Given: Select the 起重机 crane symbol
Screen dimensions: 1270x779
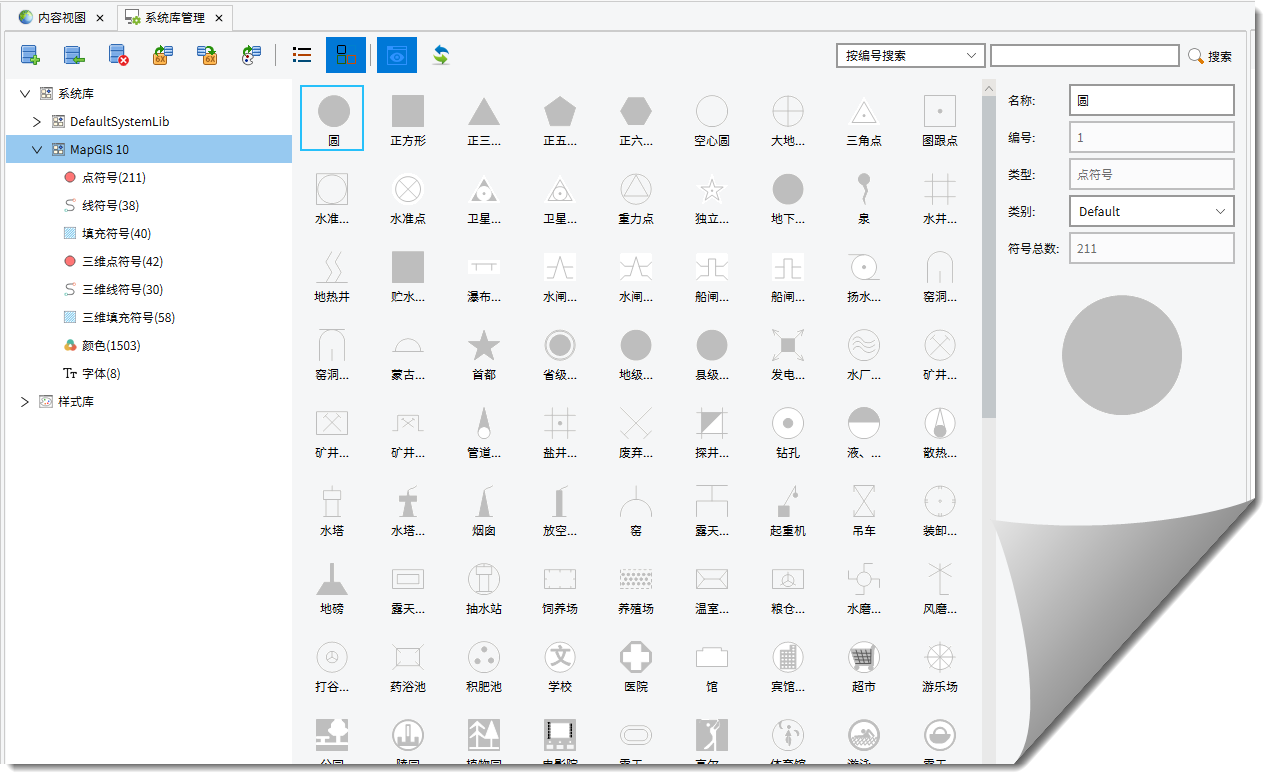Looking at the screenshot, I should 788,508.
